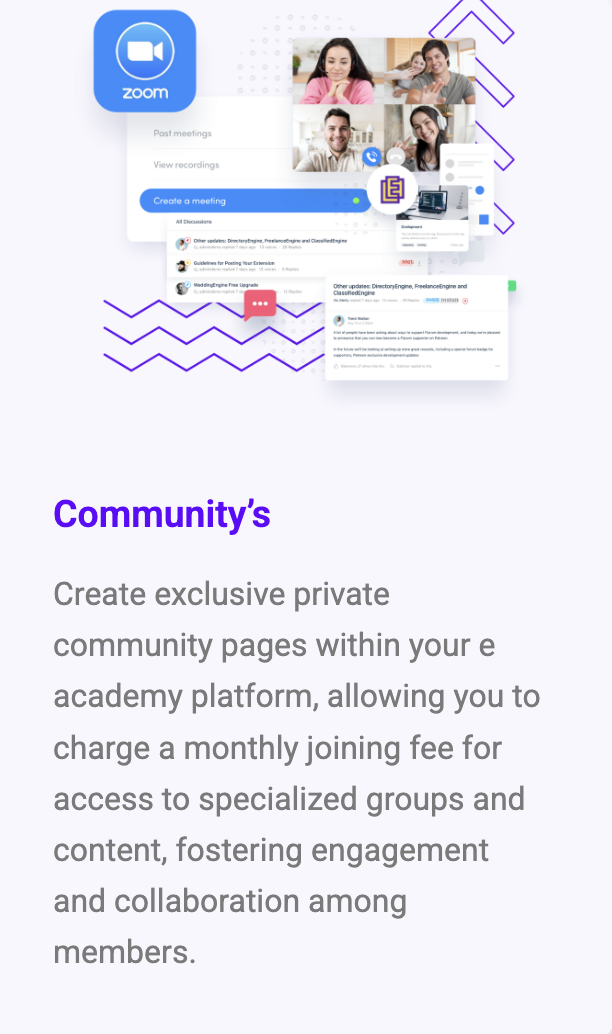The width and height of the screenshot is (612, 1034).
Task: Click the purple stacked documents logo icon
Action: pos(392,188)
